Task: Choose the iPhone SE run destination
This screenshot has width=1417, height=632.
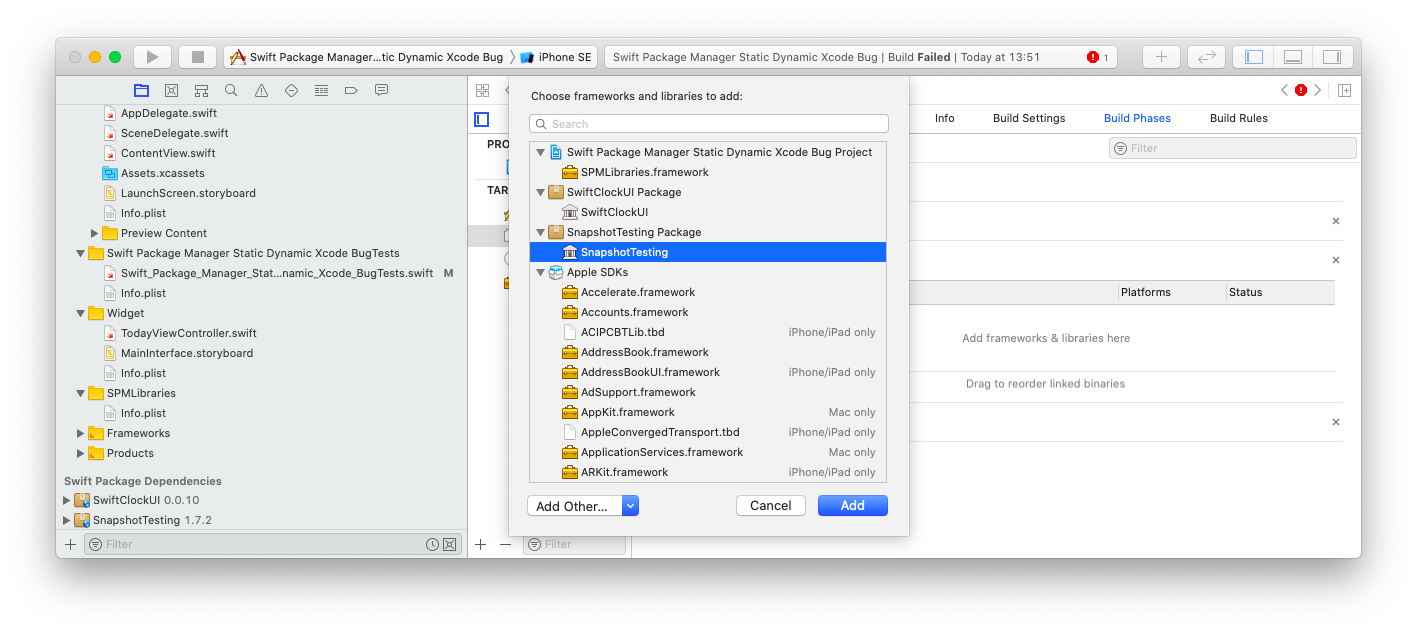Action: click(x=556, y=57)
